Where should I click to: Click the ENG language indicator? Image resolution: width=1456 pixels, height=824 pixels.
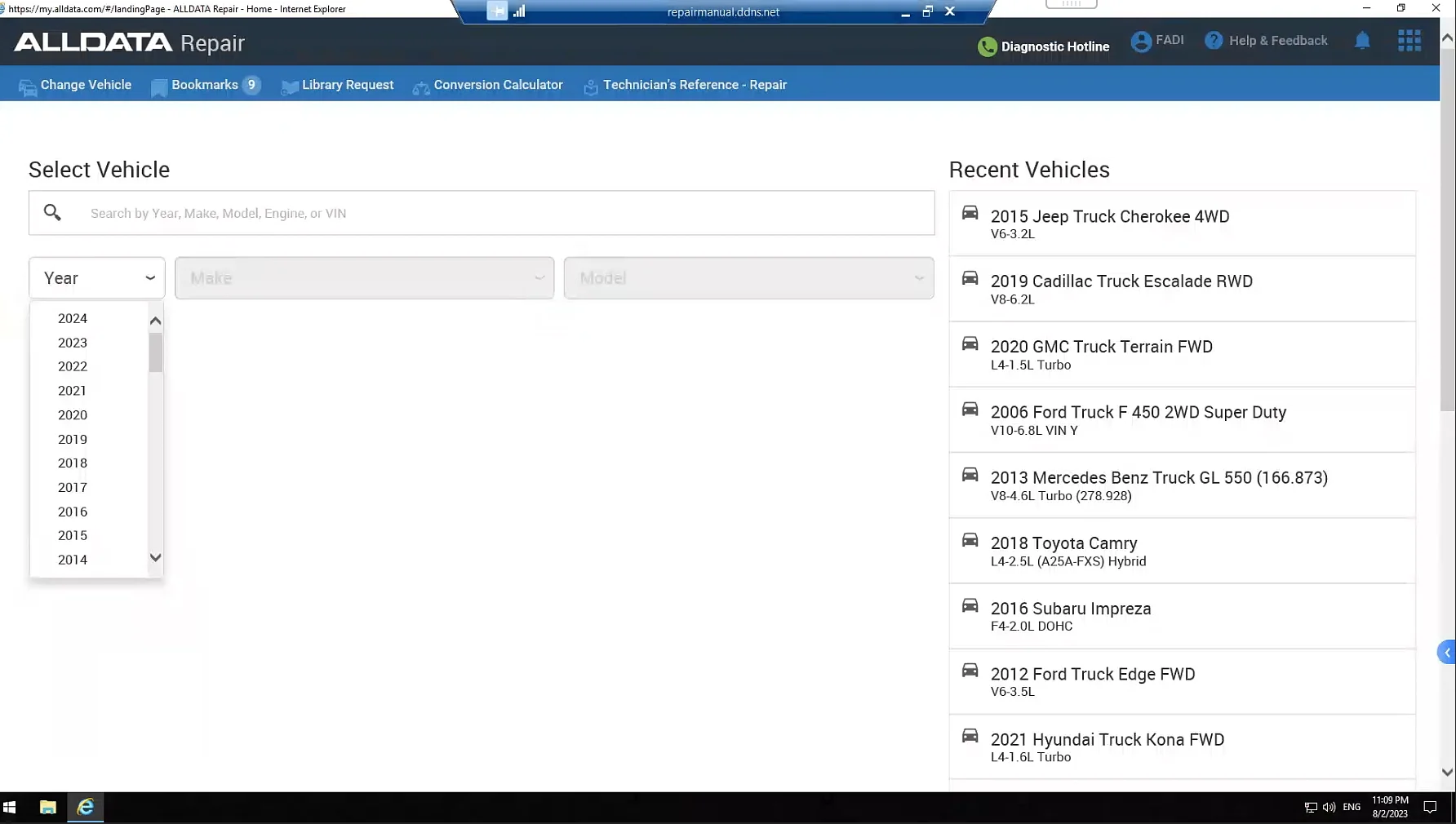1352,807
